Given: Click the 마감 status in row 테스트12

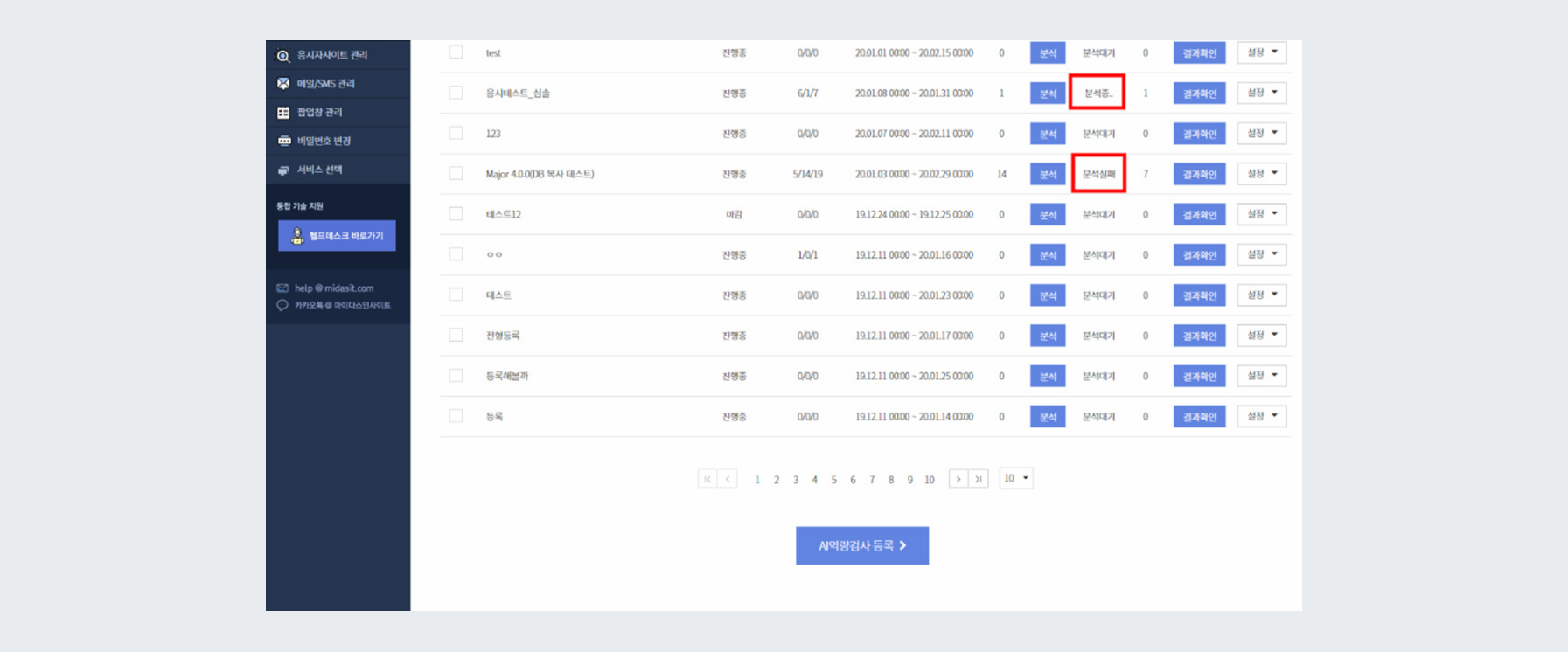Looking at the screenshot, I should (x=734, y=214).
